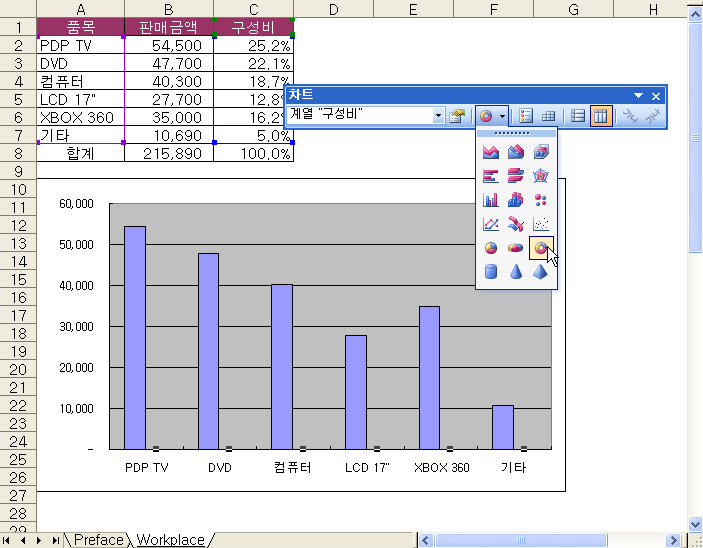Select the line chart type
This screenshot has height=548, width=703.
click(491, 223)
